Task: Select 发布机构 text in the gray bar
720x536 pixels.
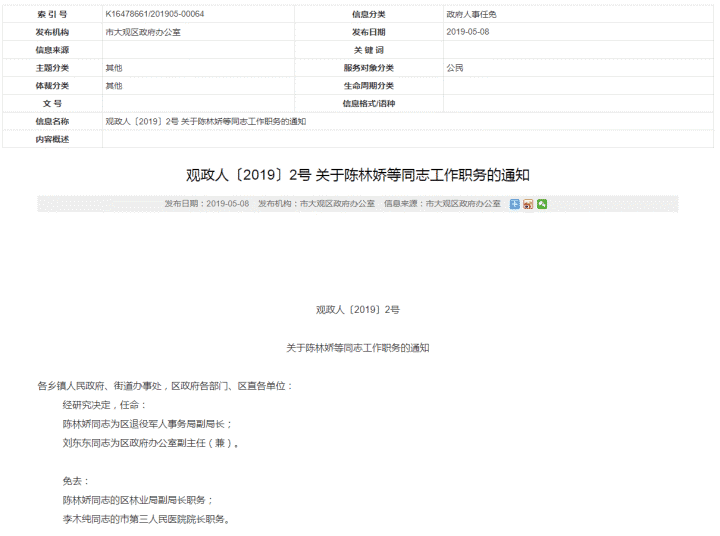Action: click(316, 203)
